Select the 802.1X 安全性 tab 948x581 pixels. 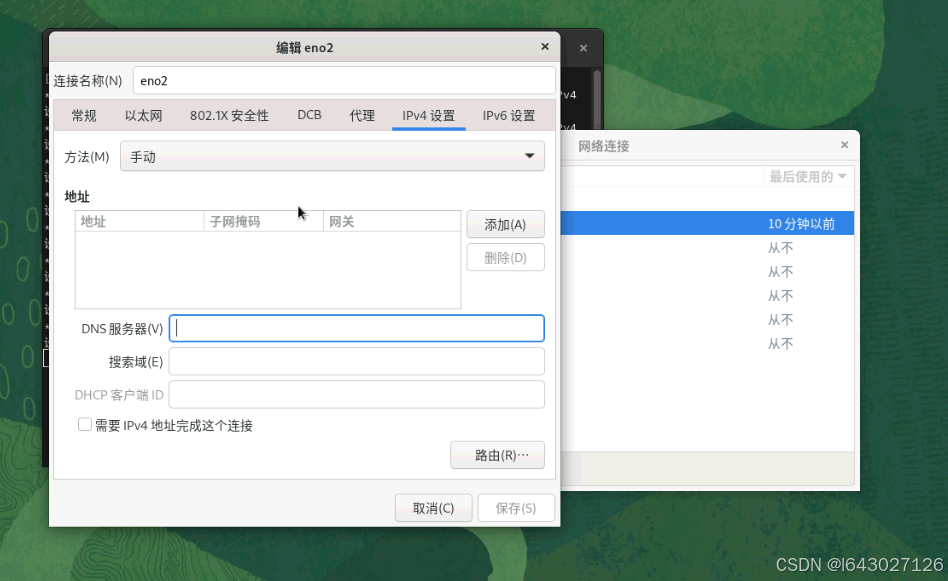(x=229, y=115)
